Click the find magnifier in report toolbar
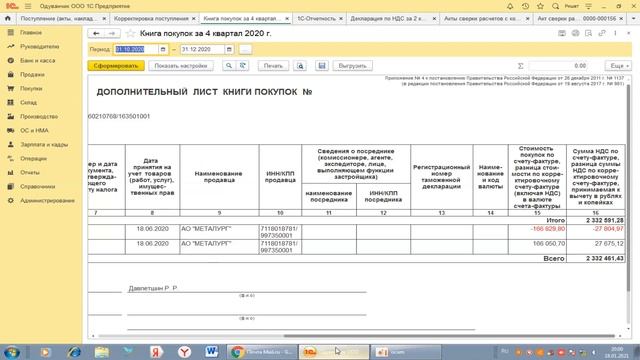Image resolution: width=640 pixels, height=360 pixels. click(229, 66)
